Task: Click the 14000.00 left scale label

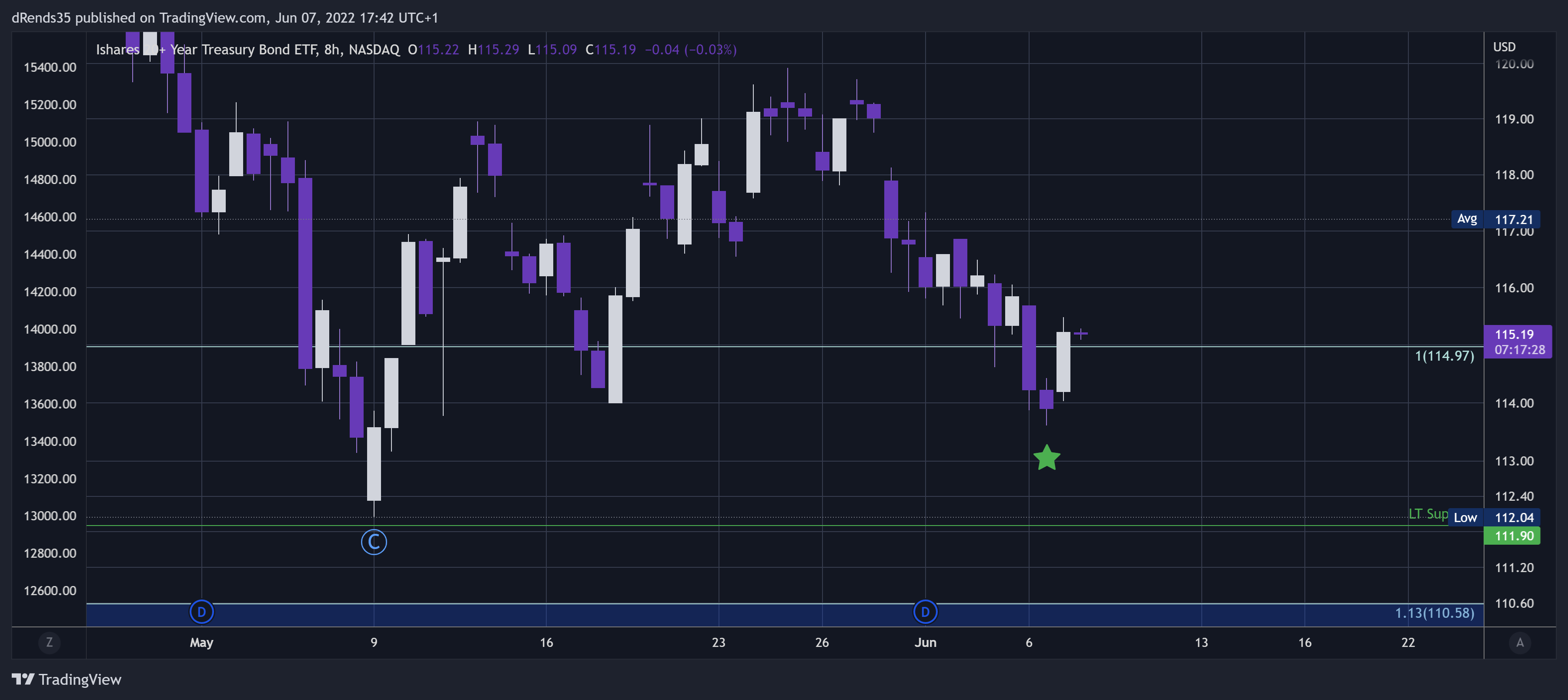Action: [x=50, y=329]
